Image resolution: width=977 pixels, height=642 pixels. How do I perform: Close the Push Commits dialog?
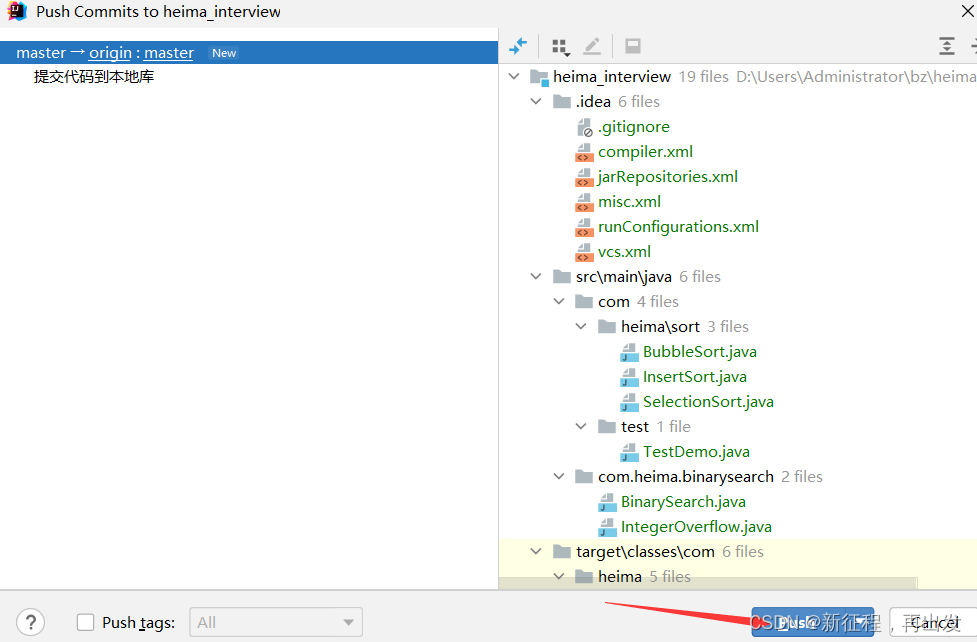click(x=968, y=11)
